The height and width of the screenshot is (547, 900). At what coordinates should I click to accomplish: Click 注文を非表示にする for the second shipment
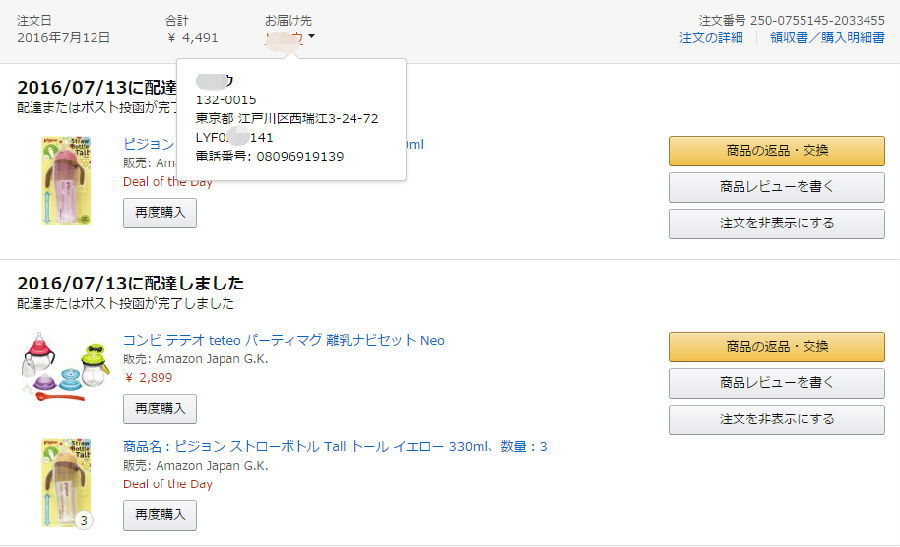[x=776, y=419]
